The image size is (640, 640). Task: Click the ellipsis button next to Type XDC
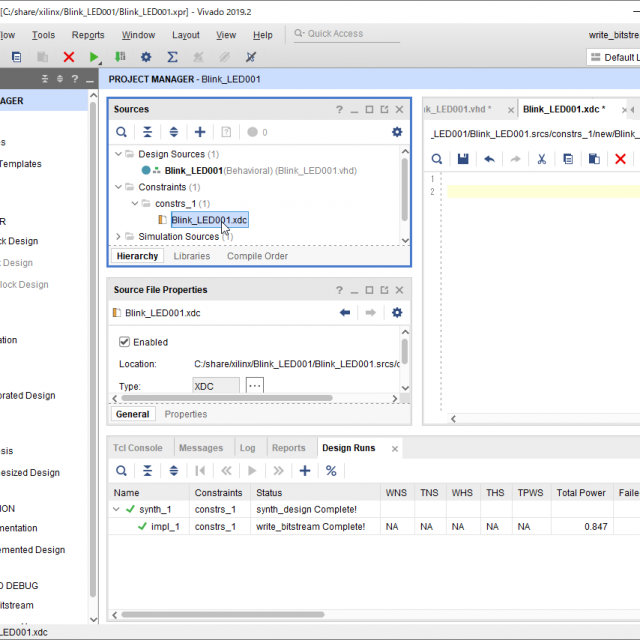point(255,386)
